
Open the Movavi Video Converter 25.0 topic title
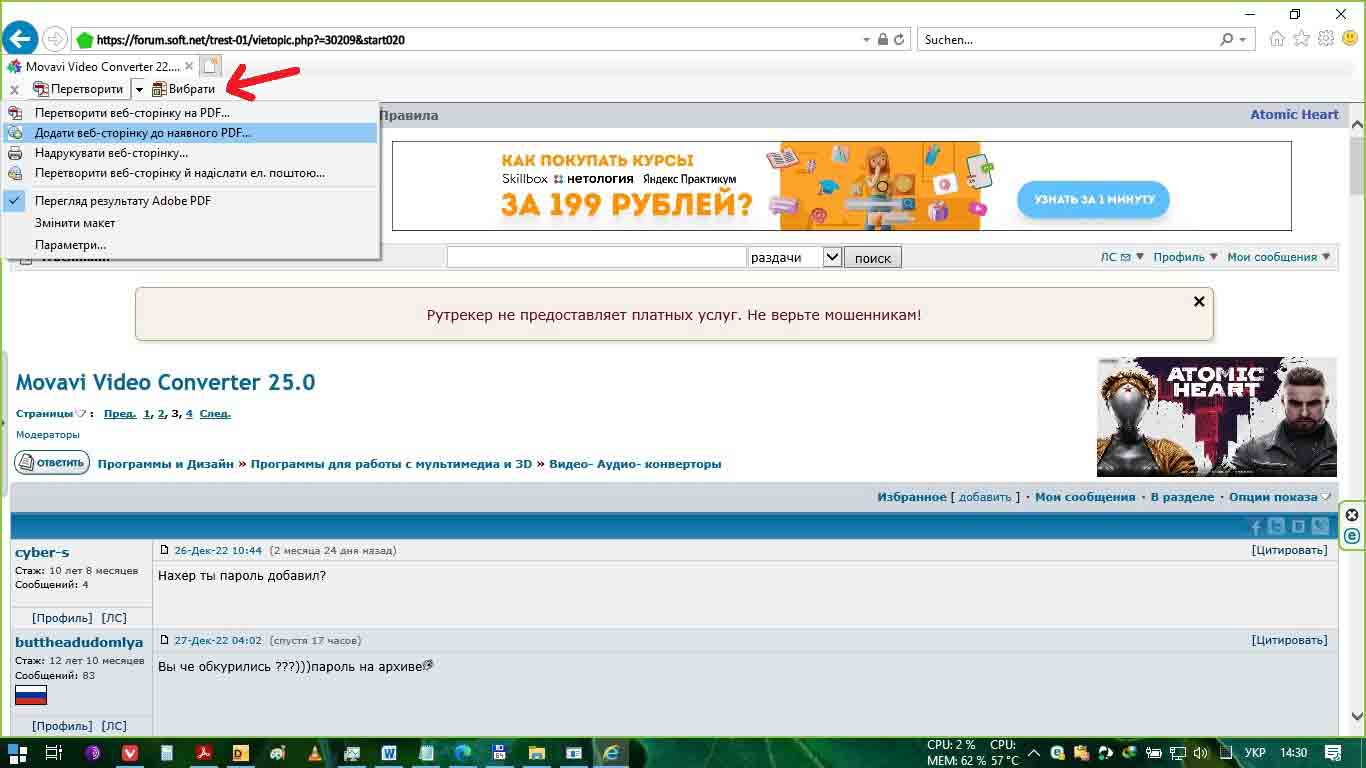tap(165, 382)
